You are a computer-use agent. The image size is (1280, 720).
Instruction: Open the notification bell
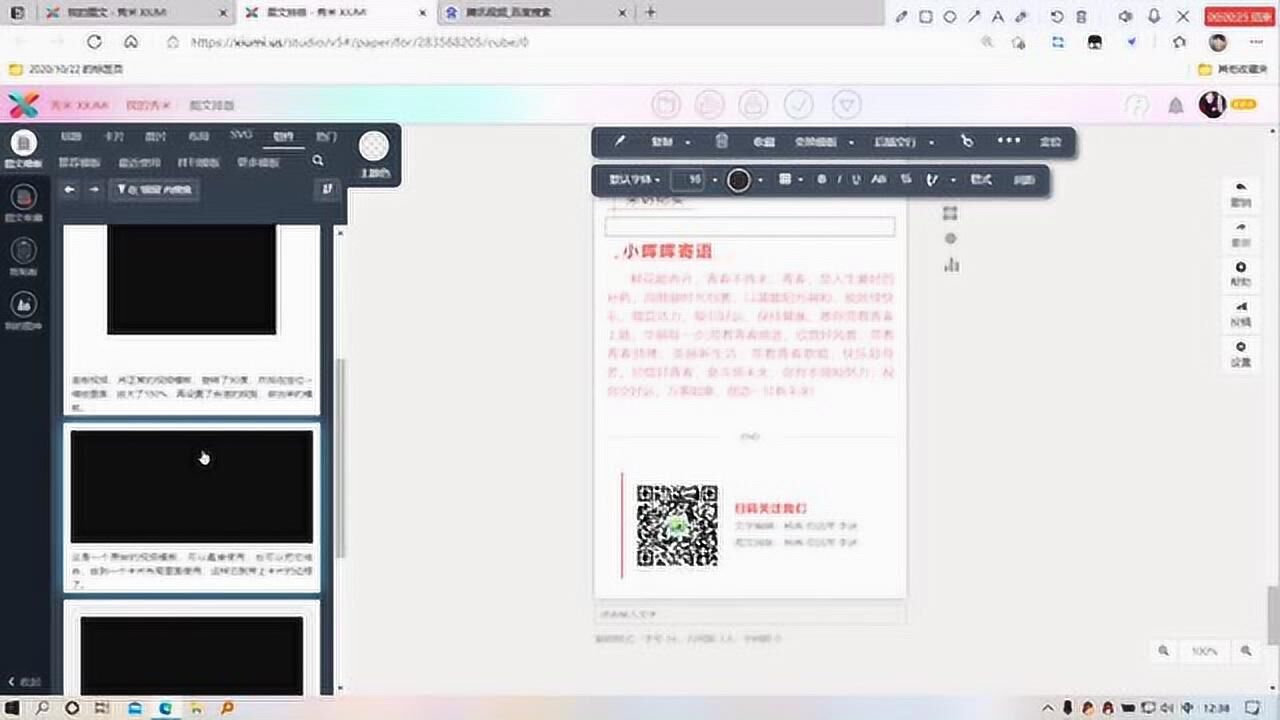1176,105
